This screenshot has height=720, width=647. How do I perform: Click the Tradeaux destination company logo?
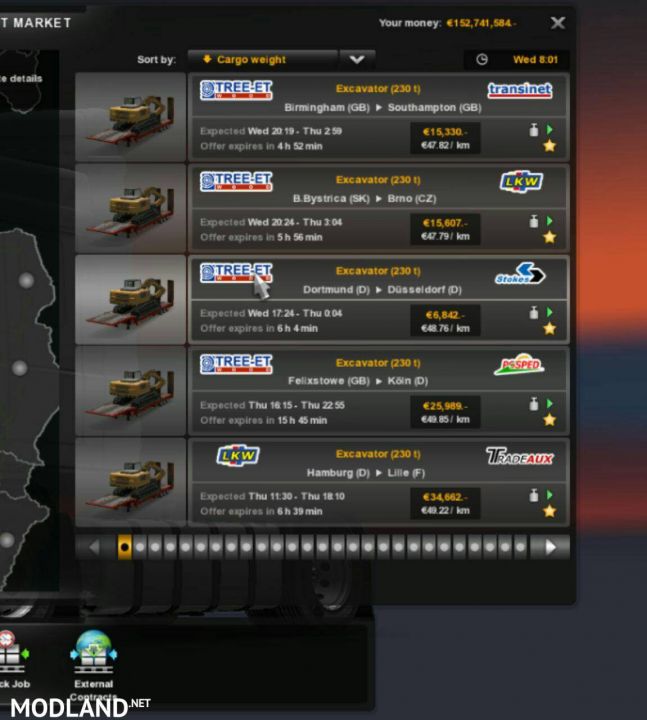519,456
